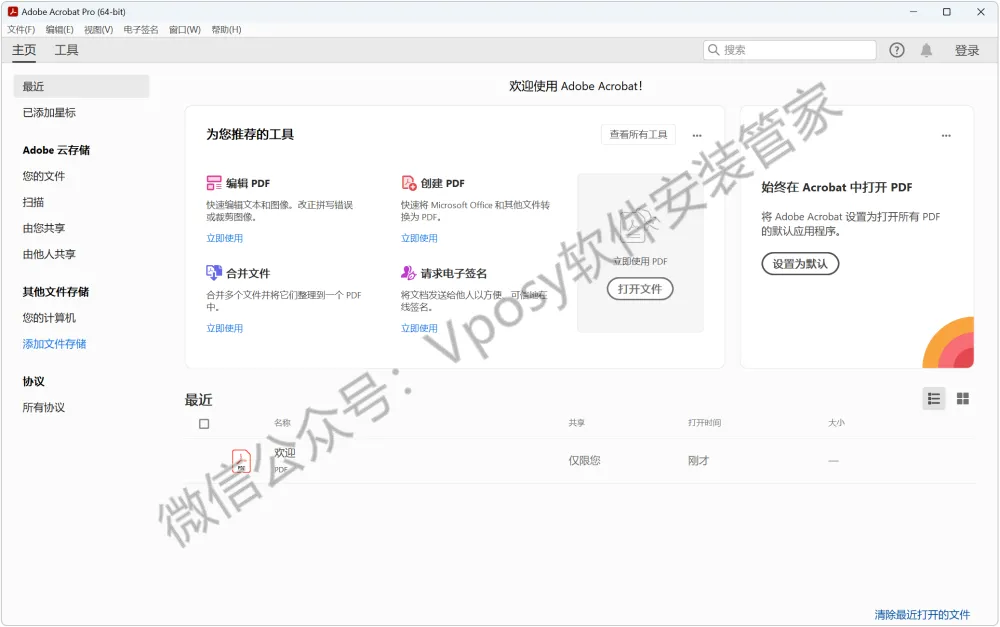Click 立即使用 under 请求电子签名
This screenshot has width=1000, height=627.
tap(419, 328)
